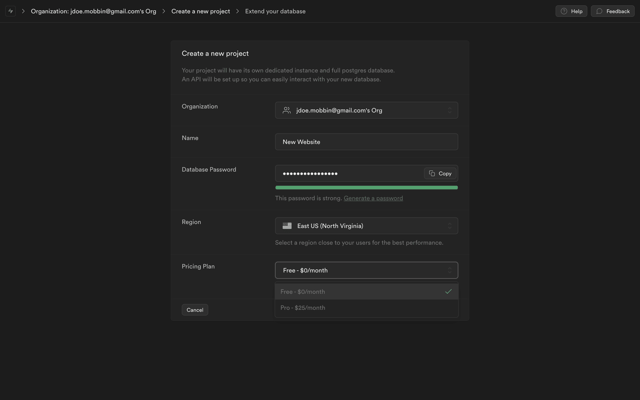Image resolution: width=640 pixels, height=400 pixels.
Task: Go to Organization breadcrumb link
Action: 93,11
